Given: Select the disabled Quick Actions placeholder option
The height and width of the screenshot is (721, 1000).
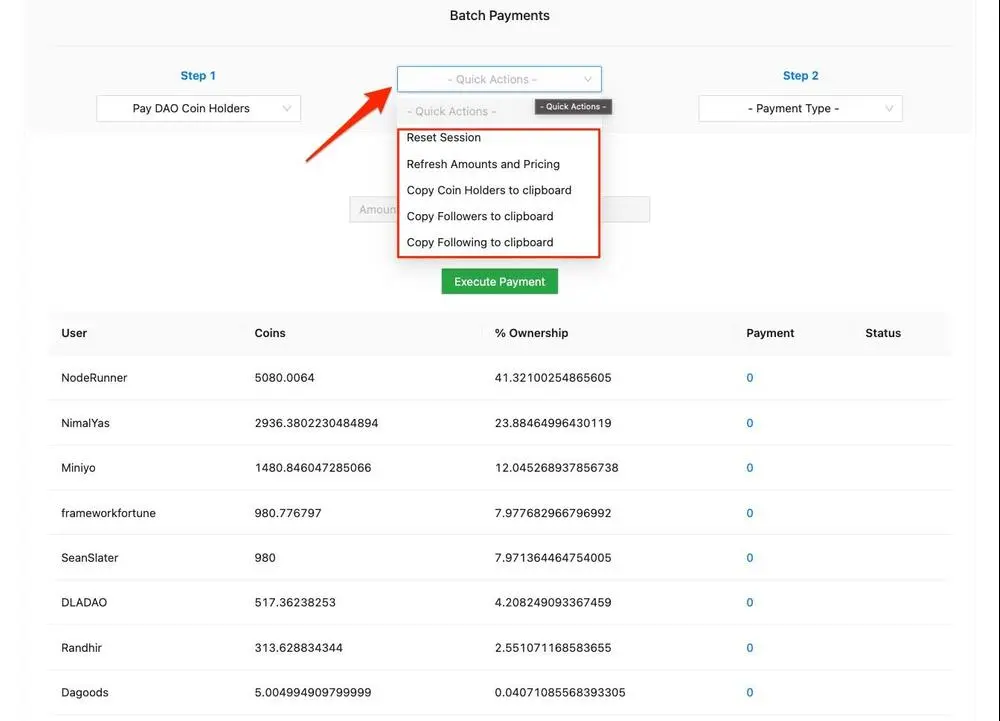Looking at the screenshot, I should (452, 112).
